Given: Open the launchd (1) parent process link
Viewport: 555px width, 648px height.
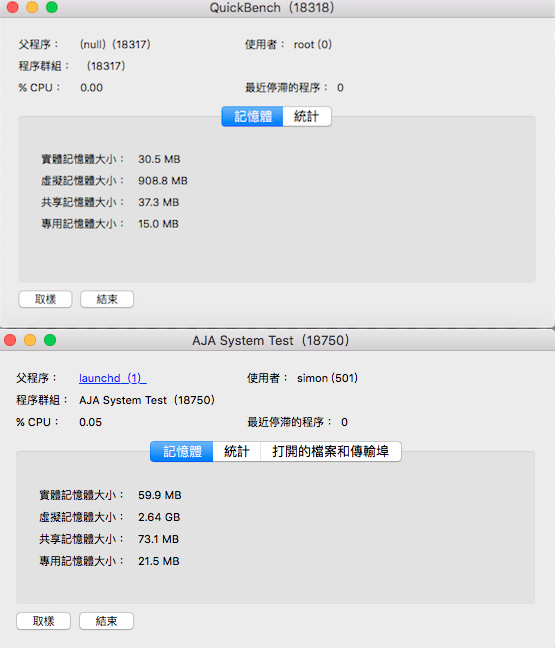Looking at the screenshot, I should pyautogui.click(x=112, y=378).
